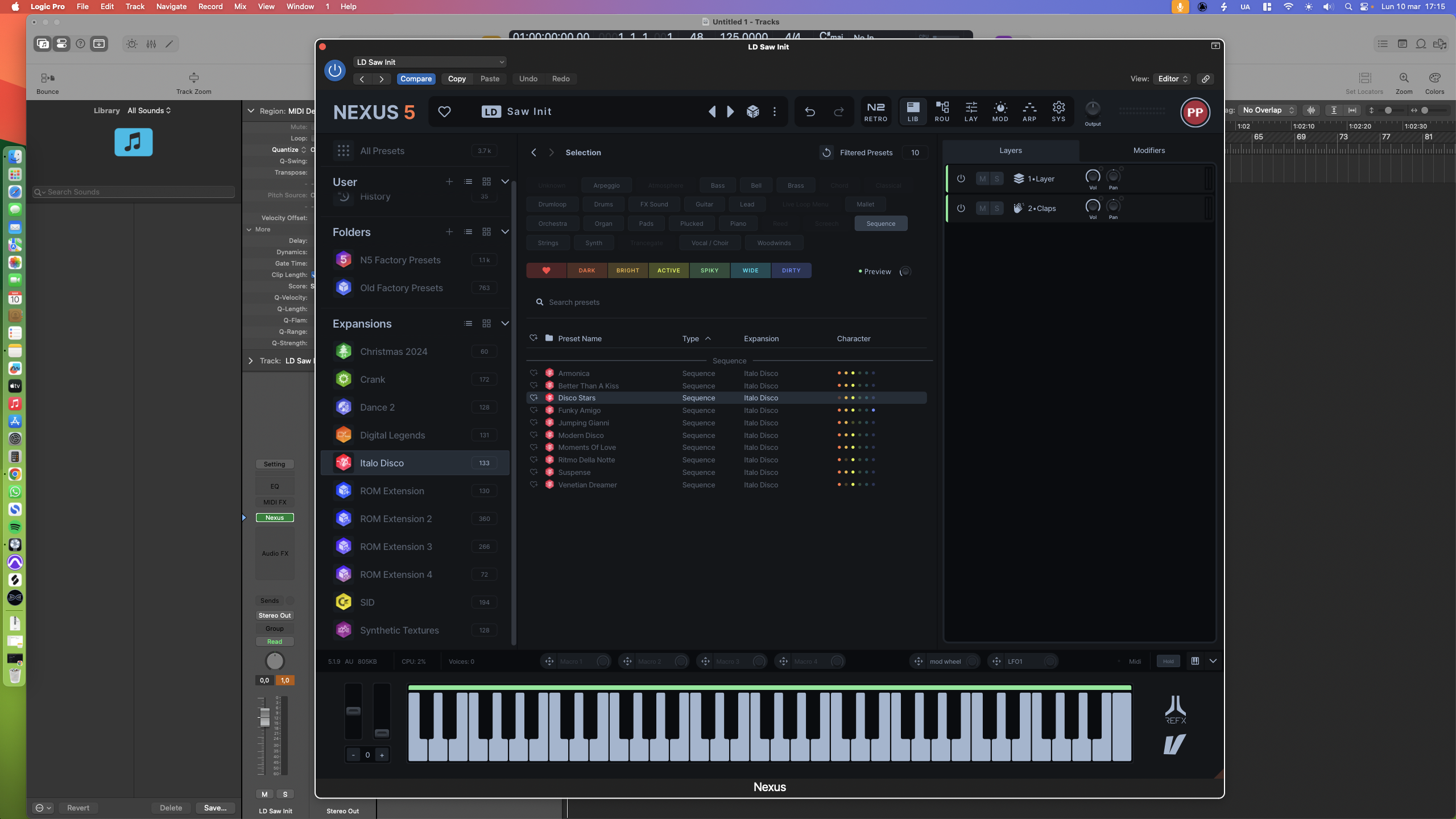Viewport: 1456px width, 819px height.
Task: Toggle plugin bypass power button
Action: coord(334,71)
